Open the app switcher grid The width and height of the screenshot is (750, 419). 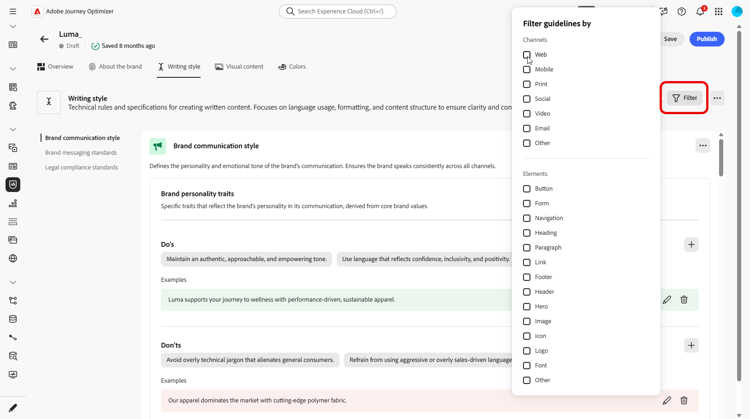coord(718,12)
